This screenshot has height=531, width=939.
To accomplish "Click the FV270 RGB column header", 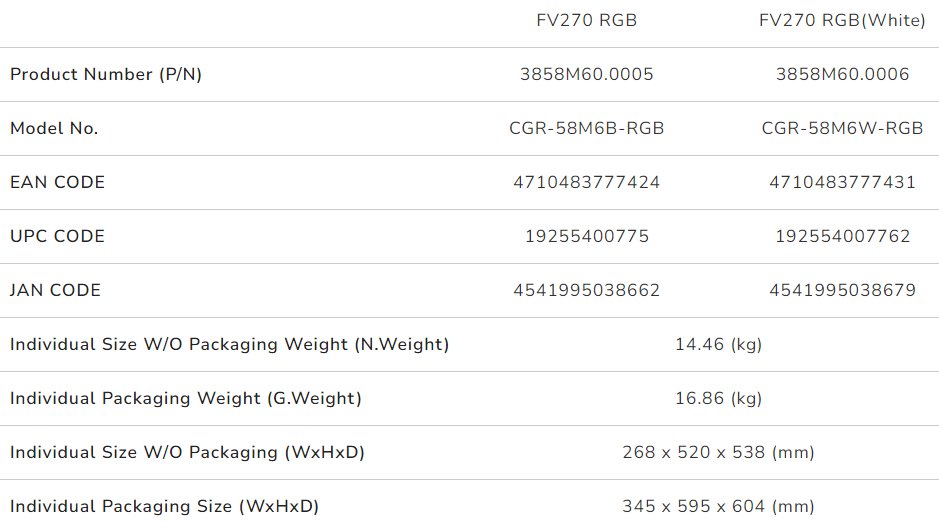I will tap(586, 21).
